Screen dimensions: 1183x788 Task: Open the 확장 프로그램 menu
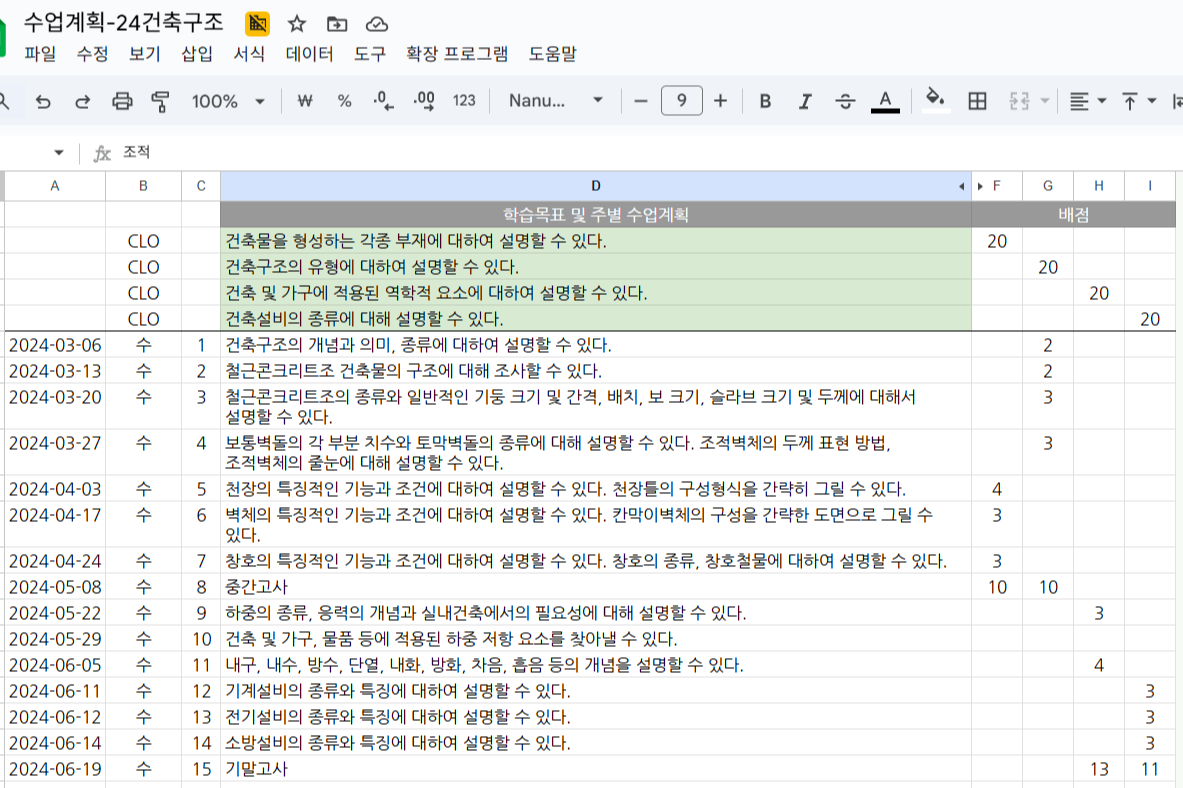click(x=455, y=55)
